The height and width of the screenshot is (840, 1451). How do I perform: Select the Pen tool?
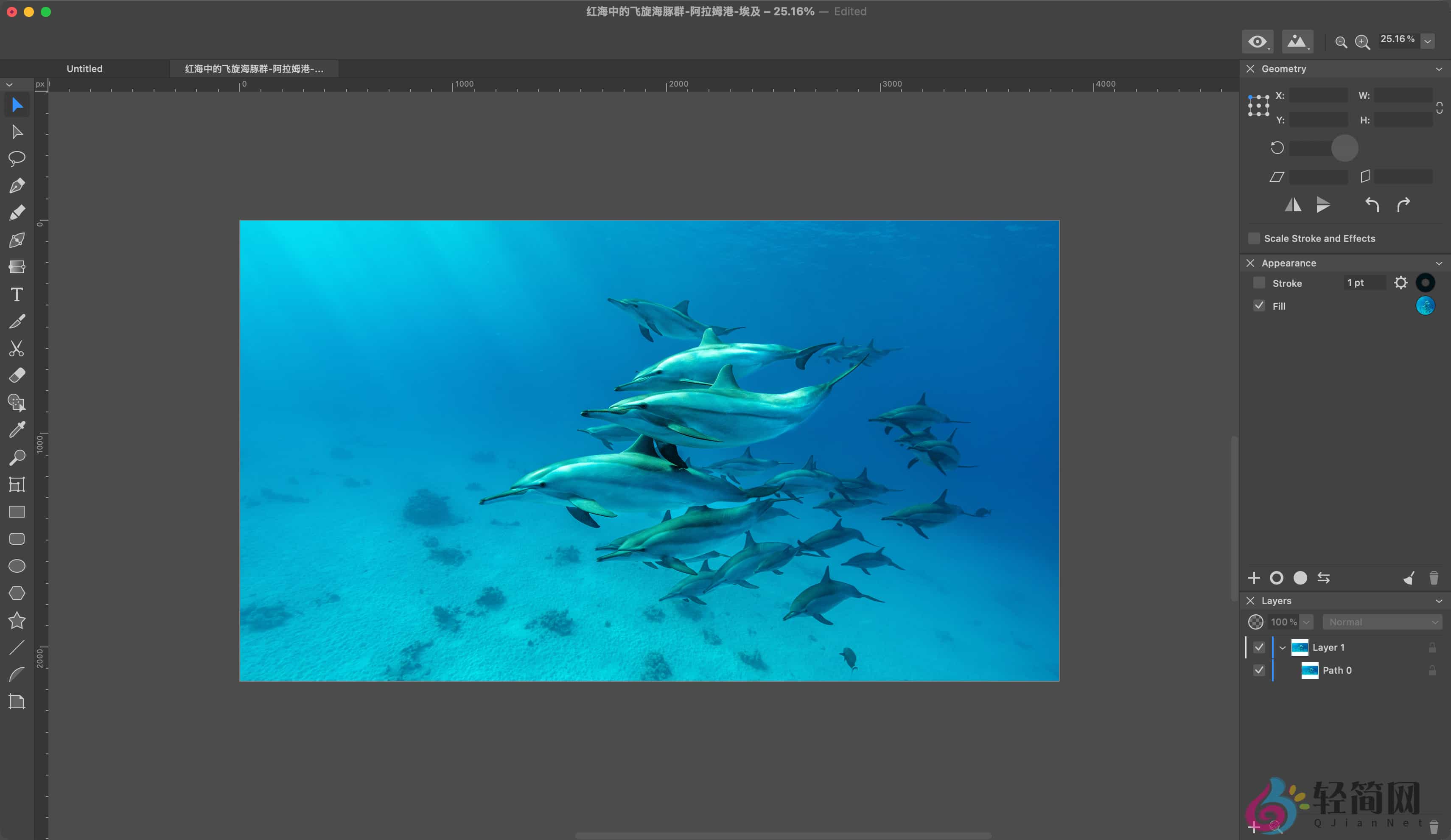click(17, 185)
